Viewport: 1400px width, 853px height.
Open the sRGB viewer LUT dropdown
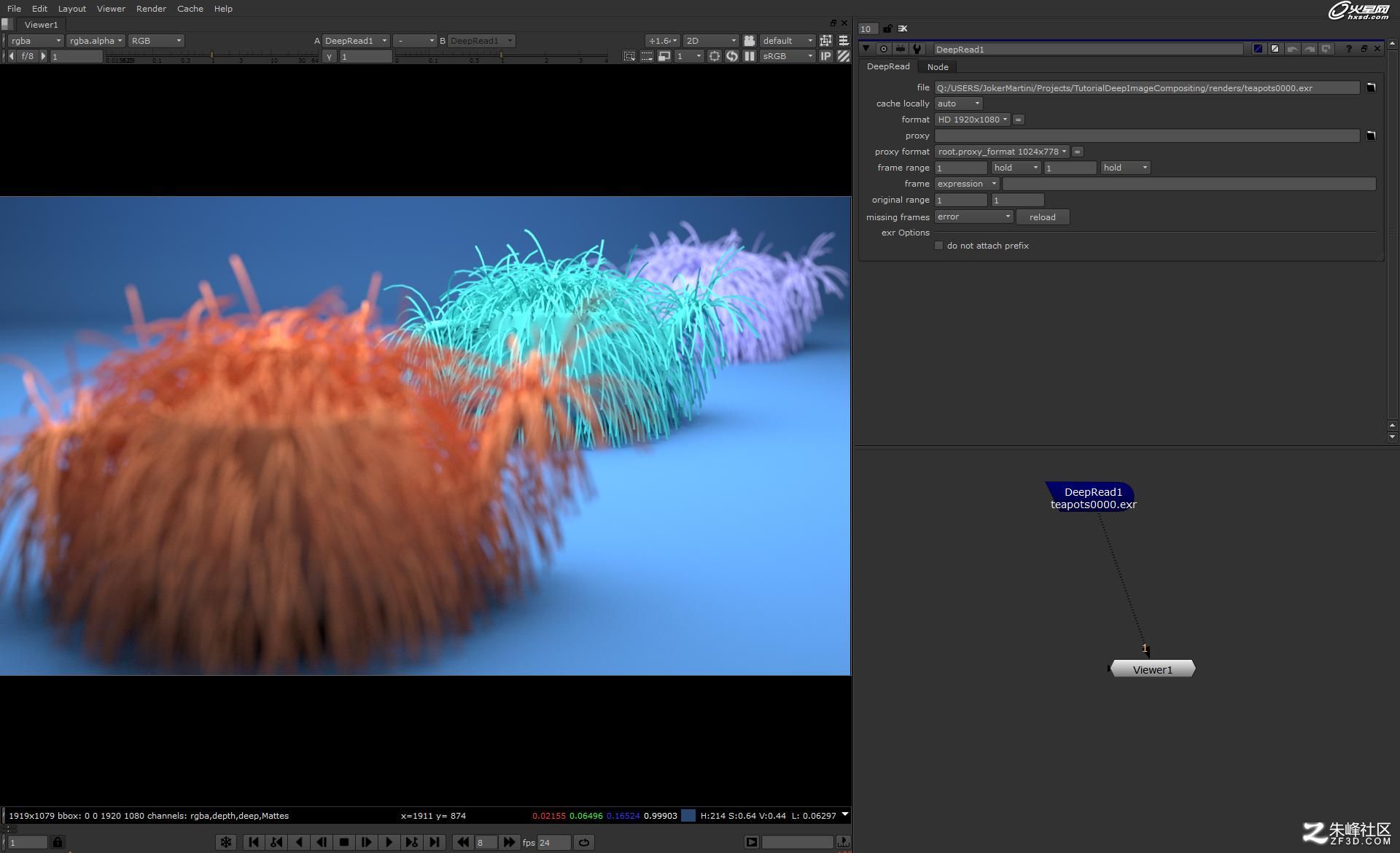786,56
